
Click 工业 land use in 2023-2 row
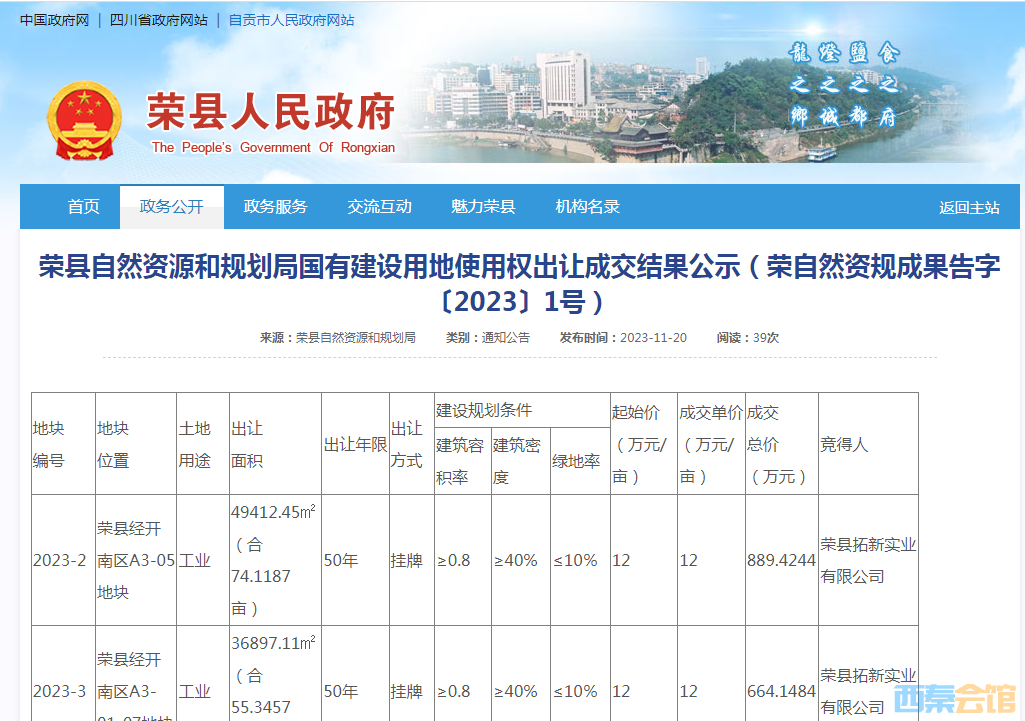(x=195, y=561)
